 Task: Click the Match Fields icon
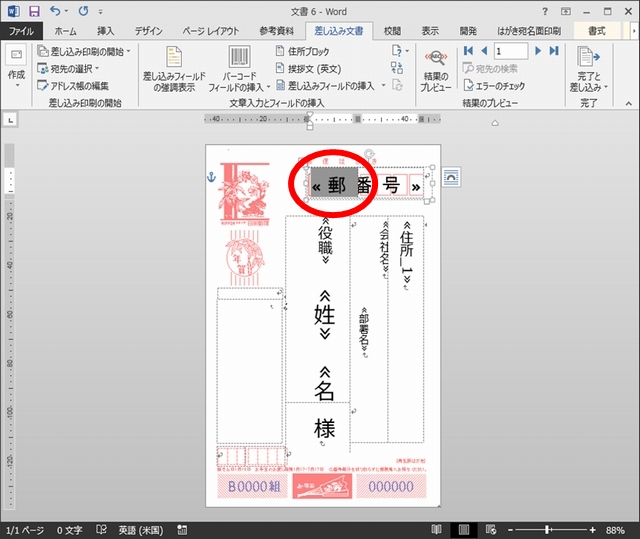(397, 68)
